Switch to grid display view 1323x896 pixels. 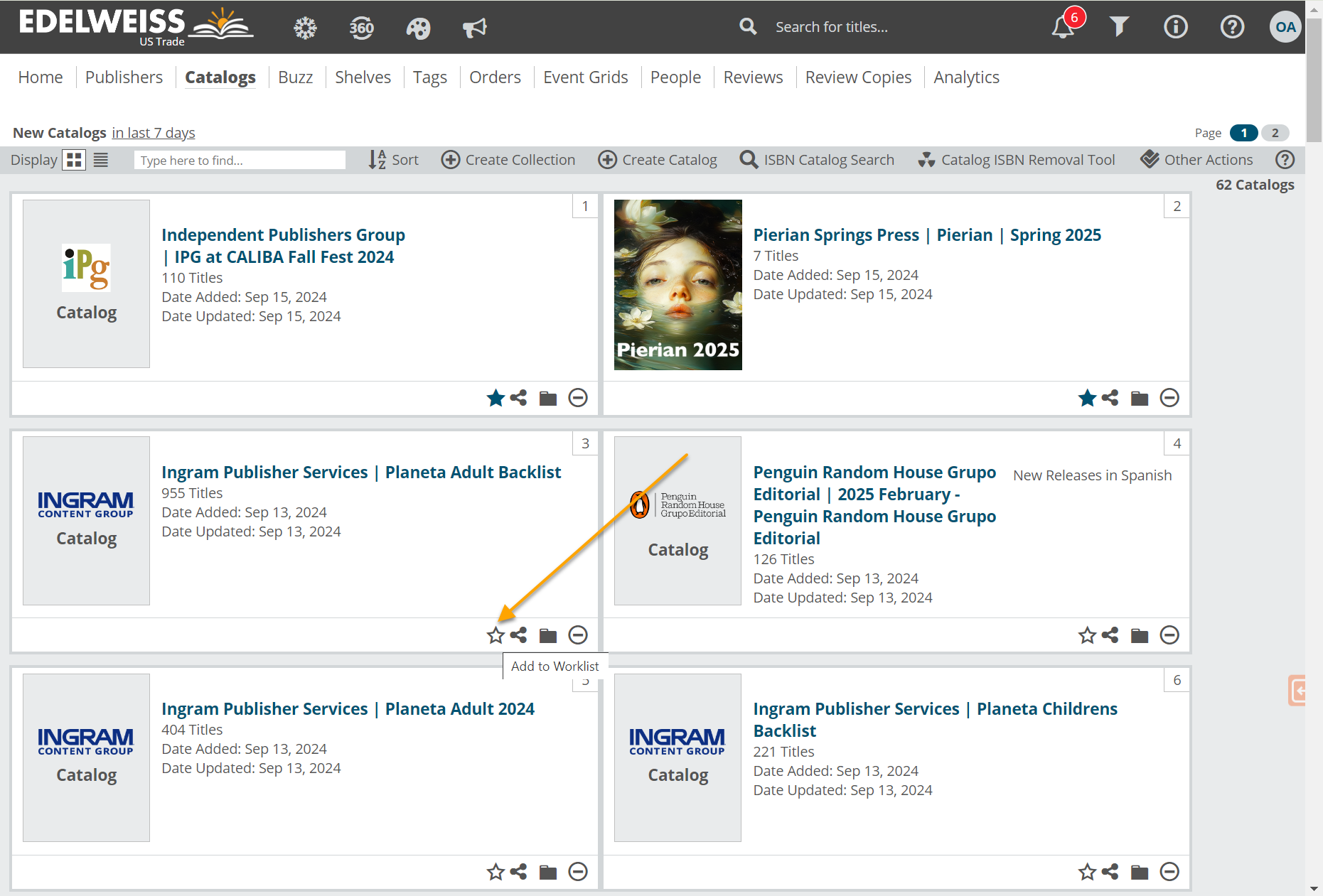tap(74, 160)
